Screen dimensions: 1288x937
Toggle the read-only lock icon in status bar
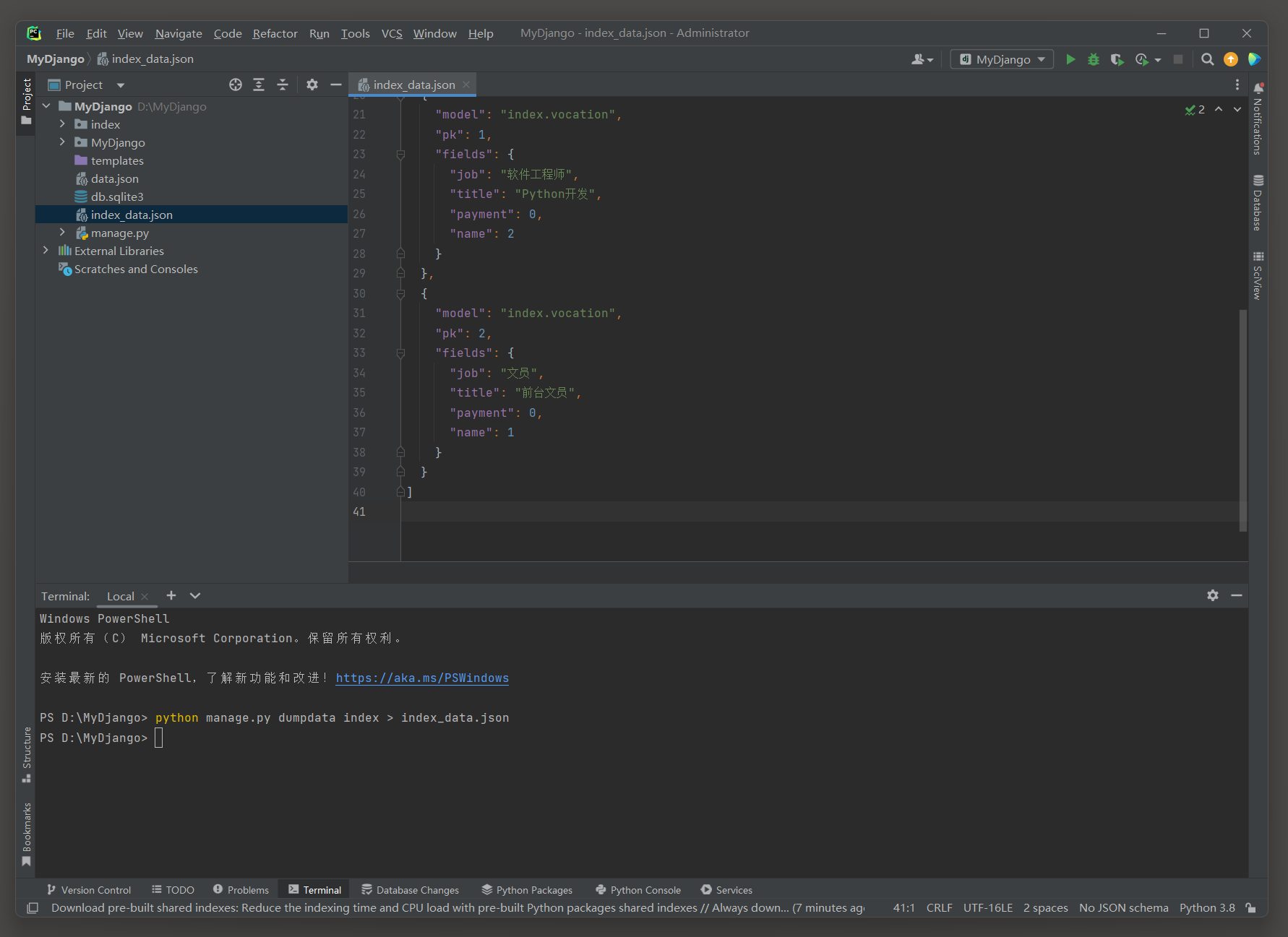(x=1251, y=908)
